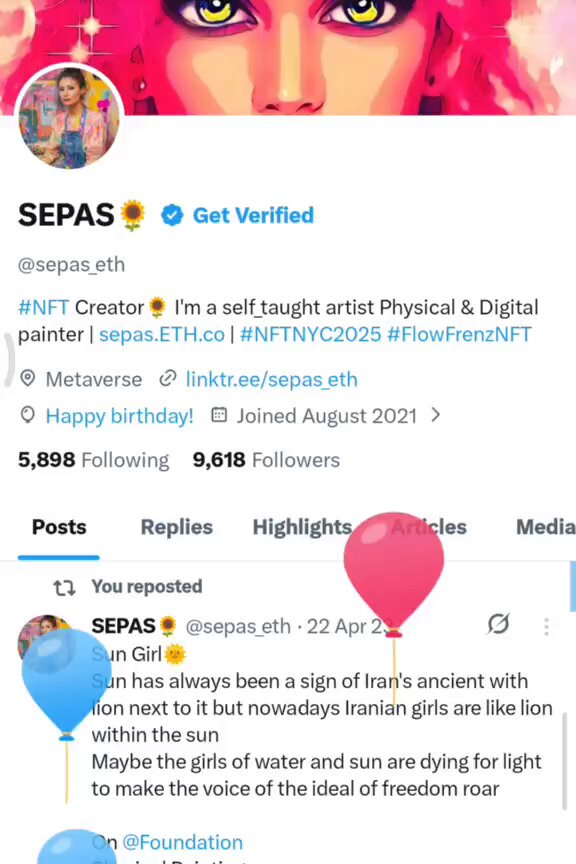This screenshot has height=864, width=576.
Task: Open the 5,898 Following list
Action: pos(94,460)
